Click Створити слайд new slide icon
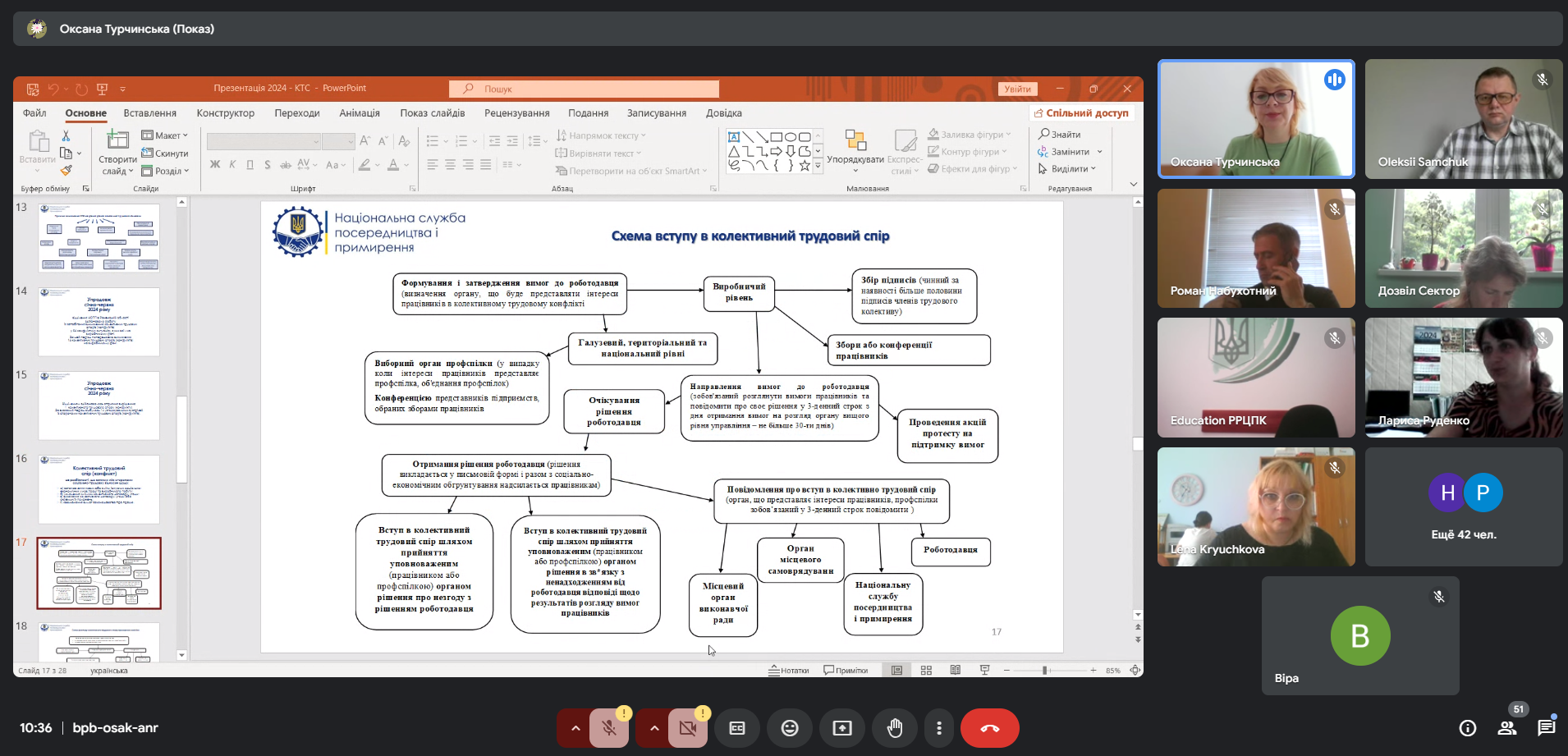 pos(118,140)
